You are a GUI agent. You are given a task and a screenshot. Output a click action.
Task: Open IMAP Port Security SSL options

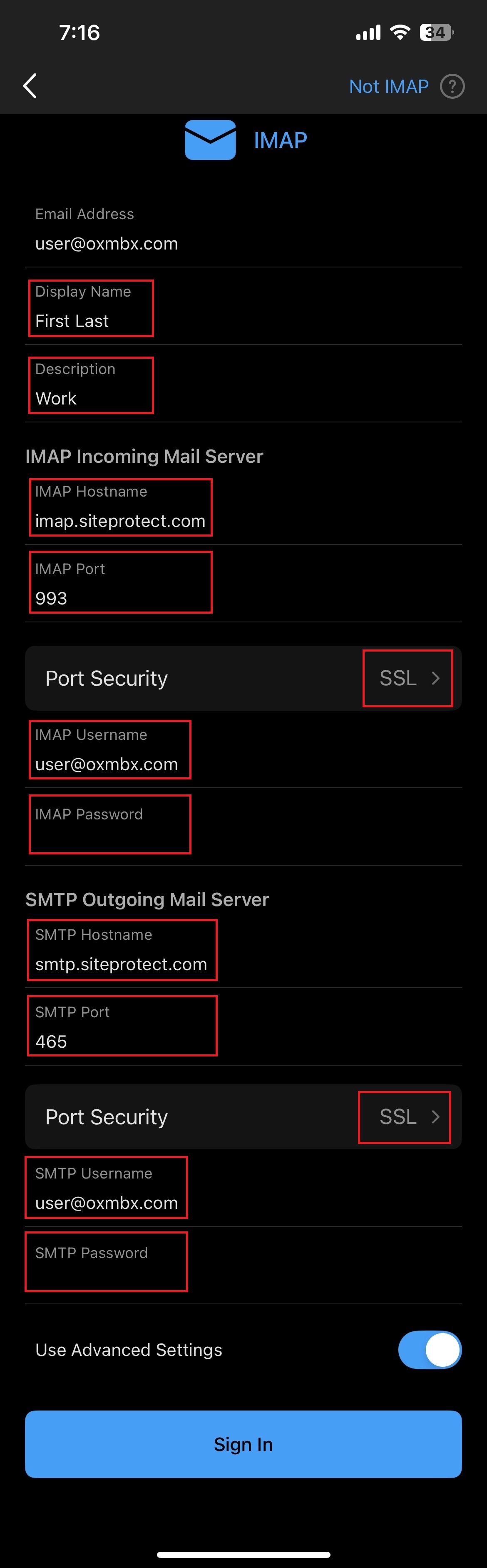pos(407,678)
